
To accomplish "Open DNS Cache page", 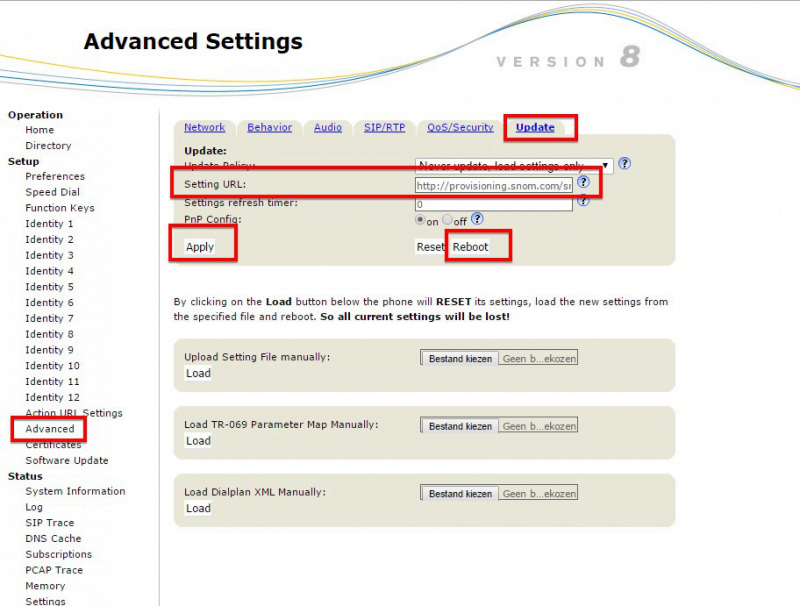I will tap(53, 539).
